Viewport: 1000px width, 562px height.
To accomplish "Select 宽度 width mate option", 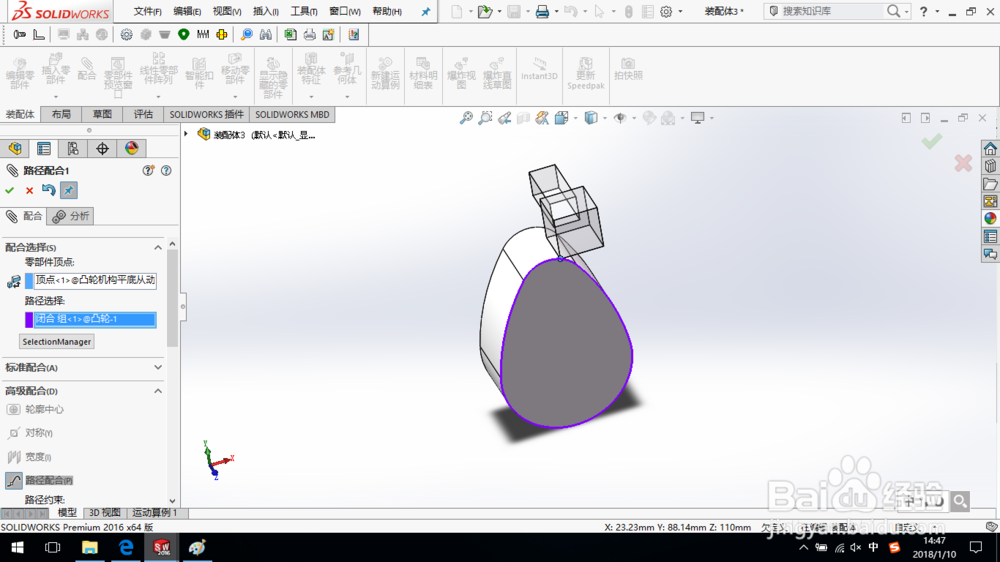I will (x=29, y=457).
